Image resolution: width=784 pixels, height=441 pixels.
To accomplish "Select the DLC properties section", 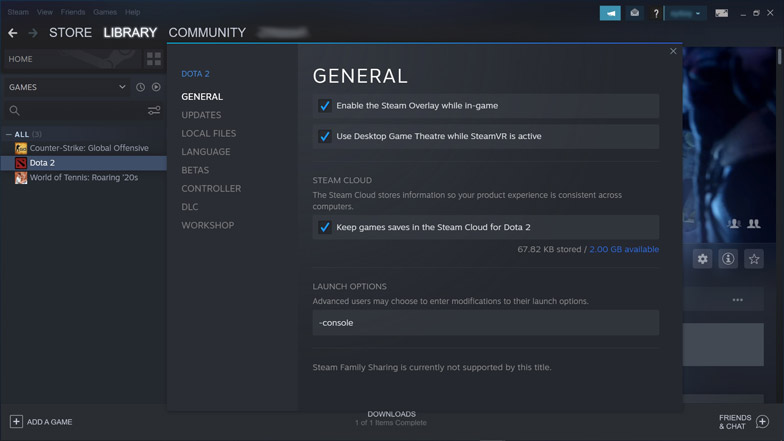I will [x=190, y=207].
